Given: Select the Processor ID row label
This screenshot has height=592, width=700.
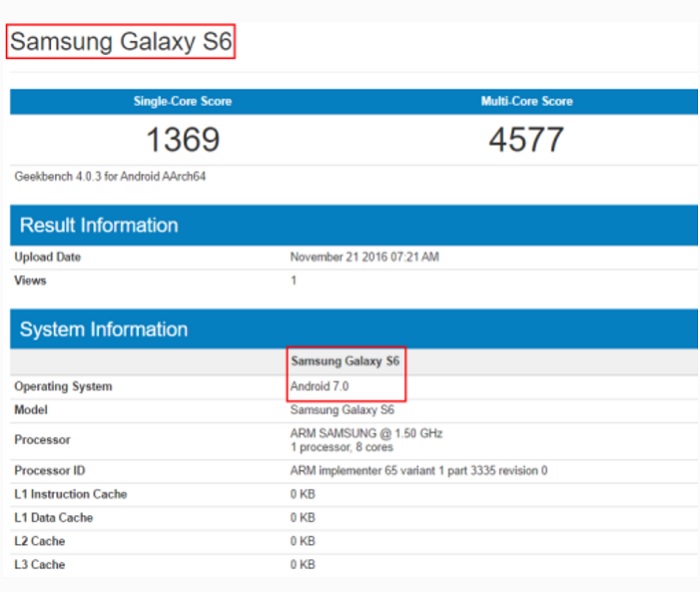Looking at the screenshot, I should coord(49,470).
